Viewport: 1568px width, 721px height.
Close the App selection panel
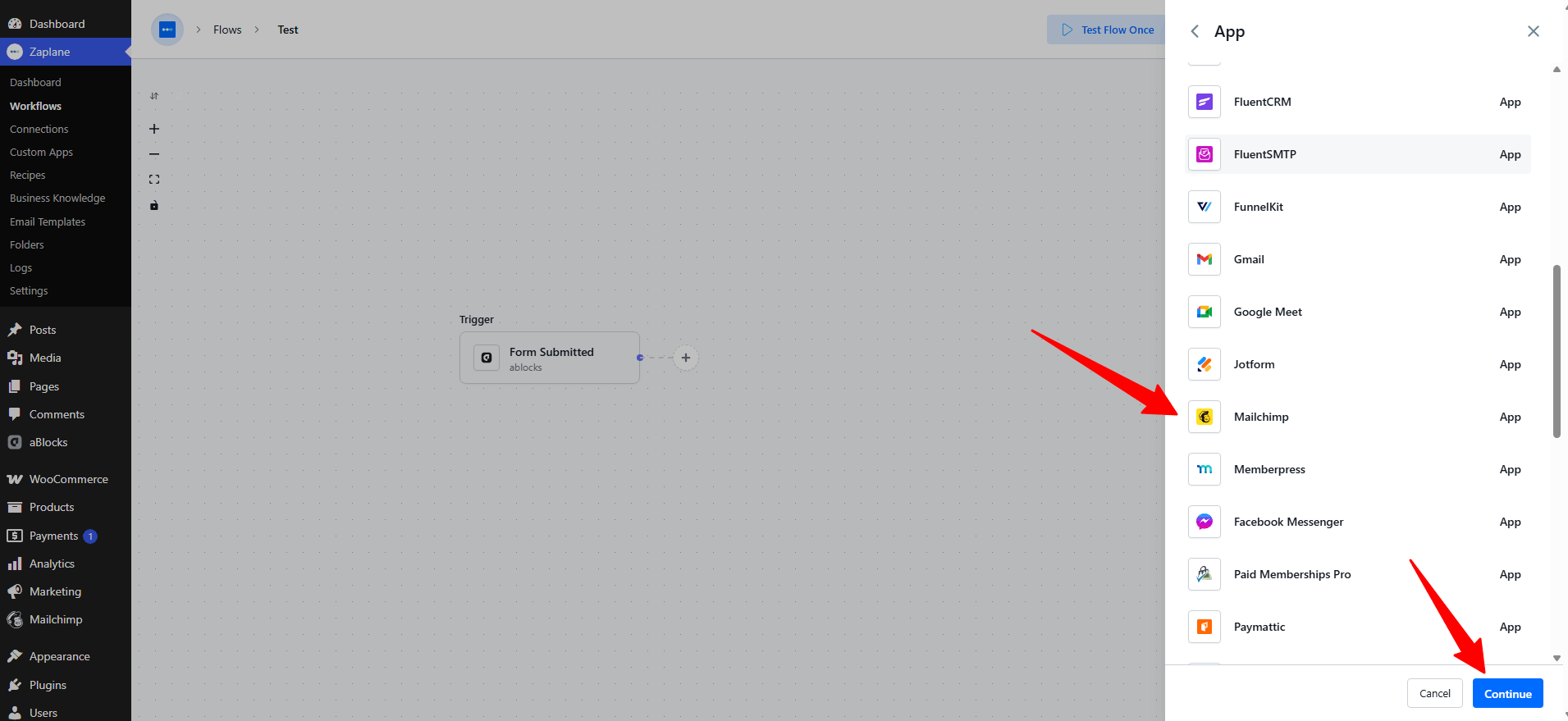1534,31
